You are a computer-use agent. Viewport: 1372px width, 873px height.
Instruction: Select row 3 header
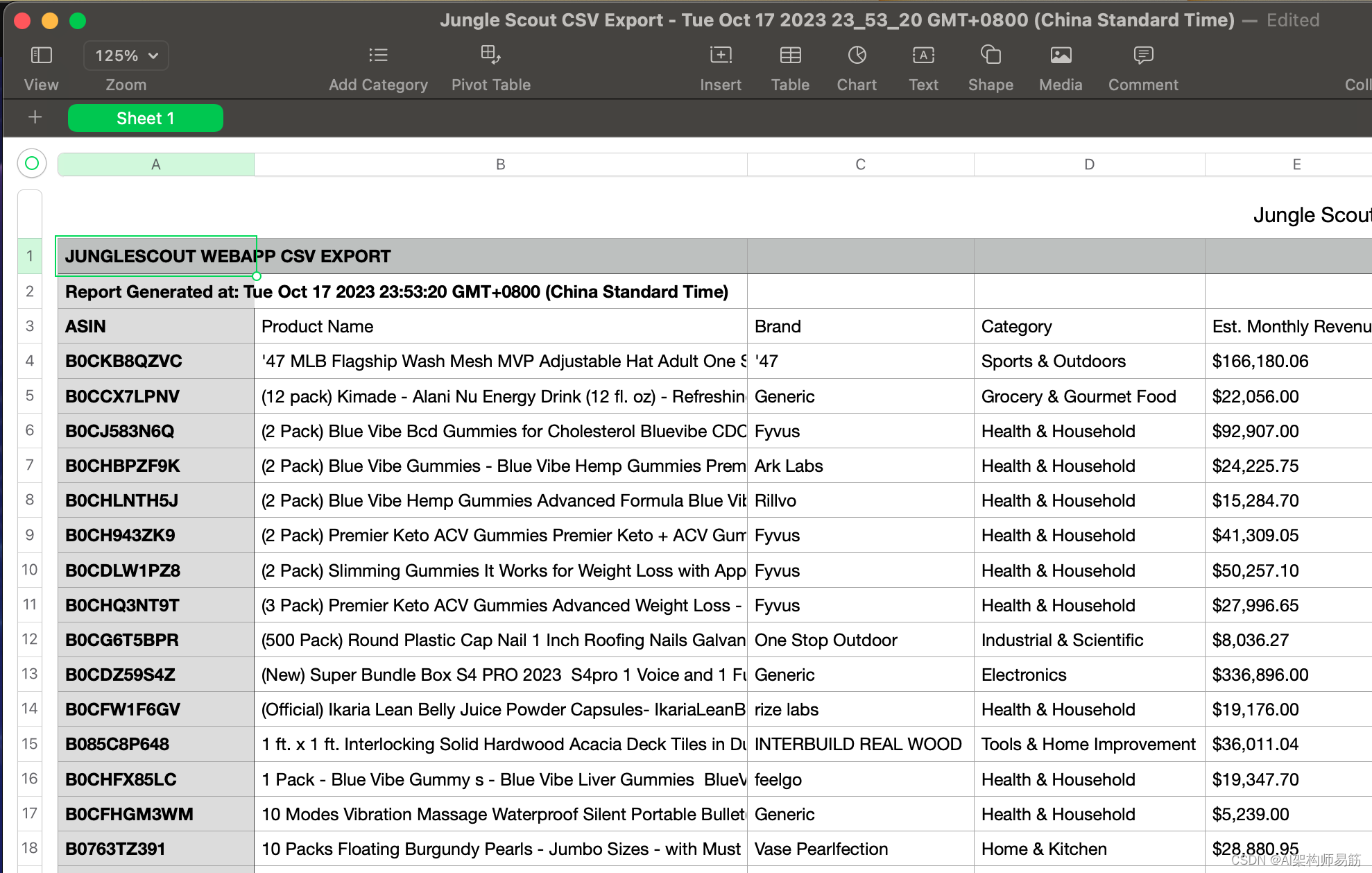coord(30,326)
